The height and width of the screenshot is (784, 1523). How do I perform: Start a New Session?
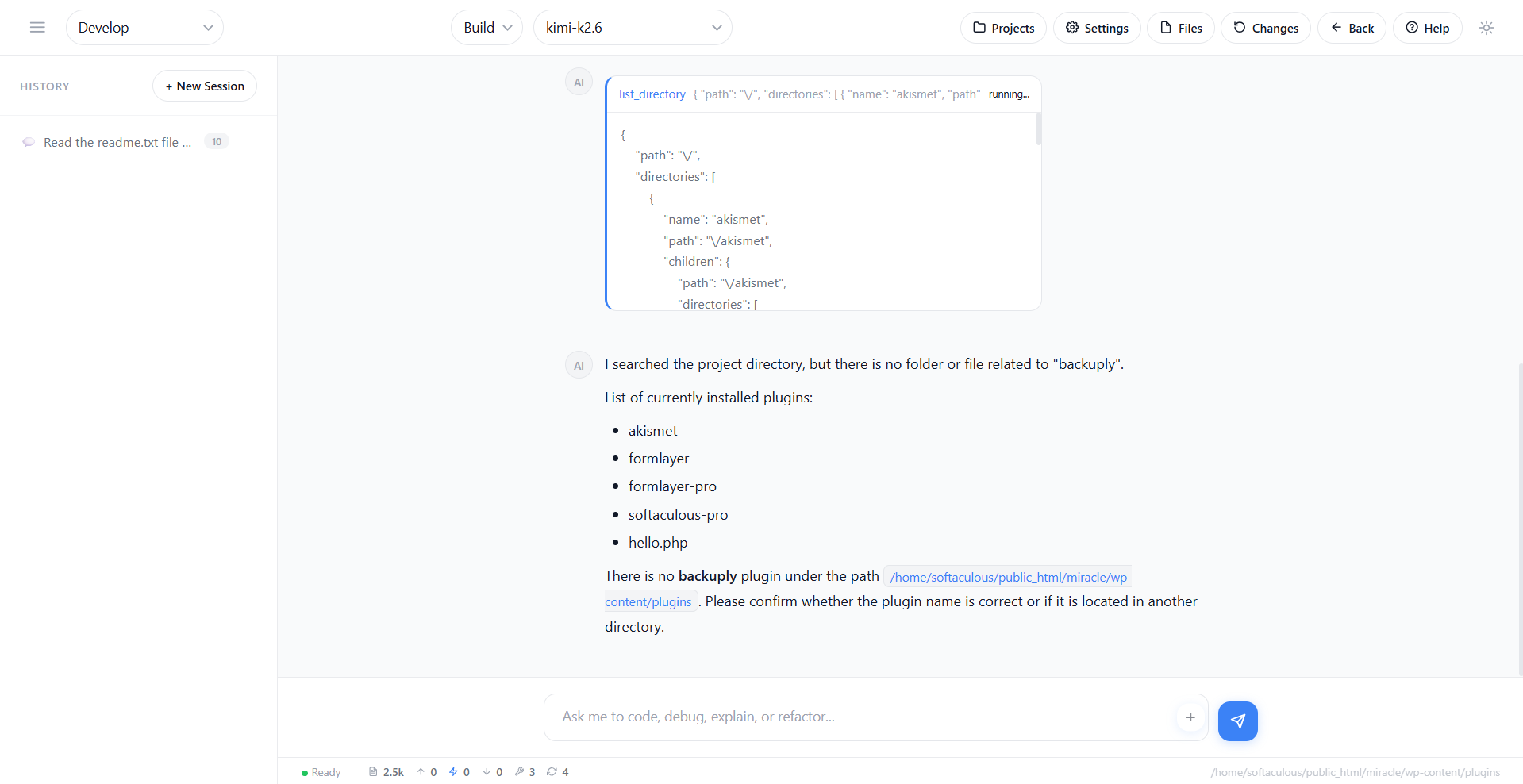point(205,86)
